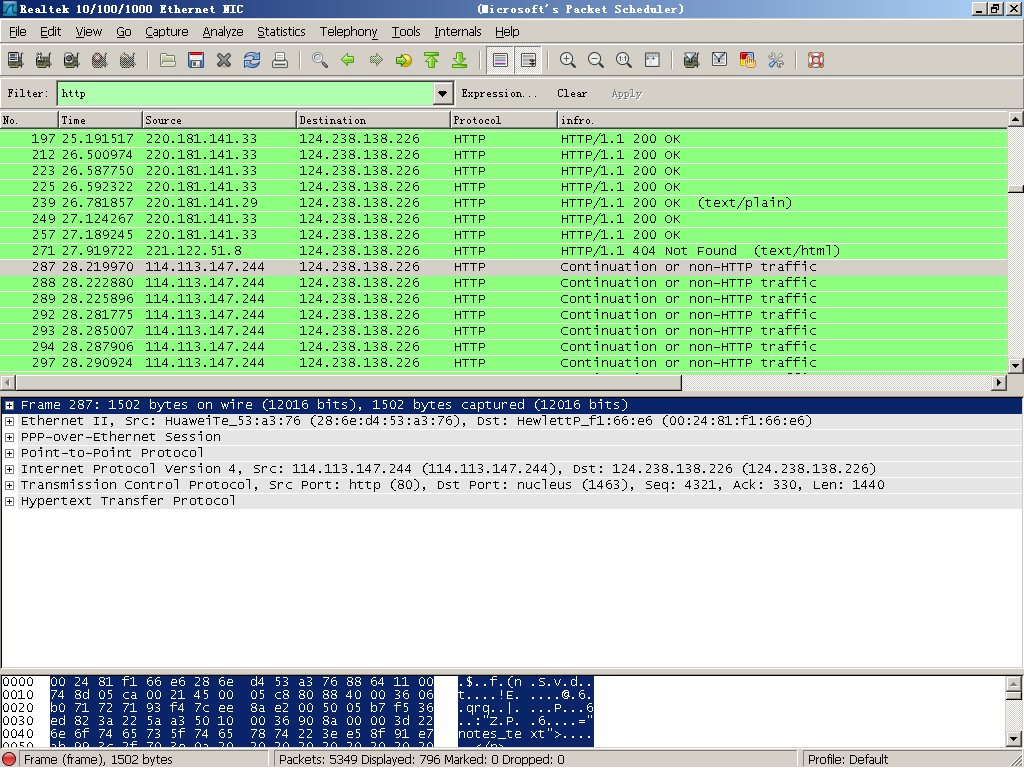Open the Statistics menu
The width and height of the screenshot is (1024, 768).
(281, 31)
